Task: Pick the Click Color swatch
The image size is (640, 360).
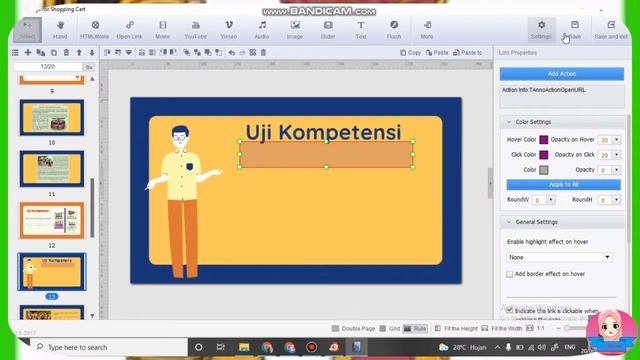Action: 544,155
